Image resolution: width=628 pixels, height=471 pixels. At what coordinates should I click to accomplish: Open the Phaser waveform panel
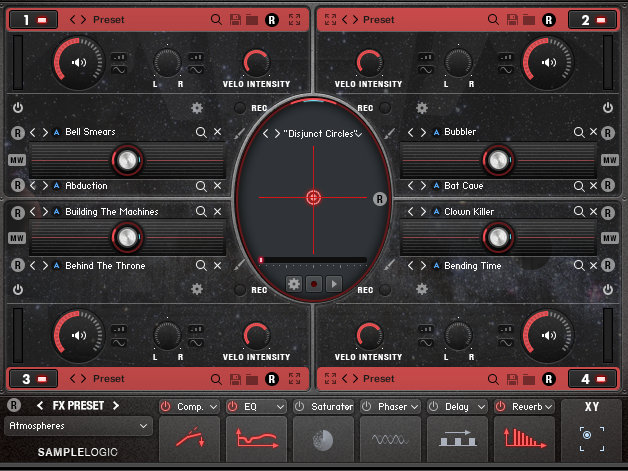pos(390,439)
